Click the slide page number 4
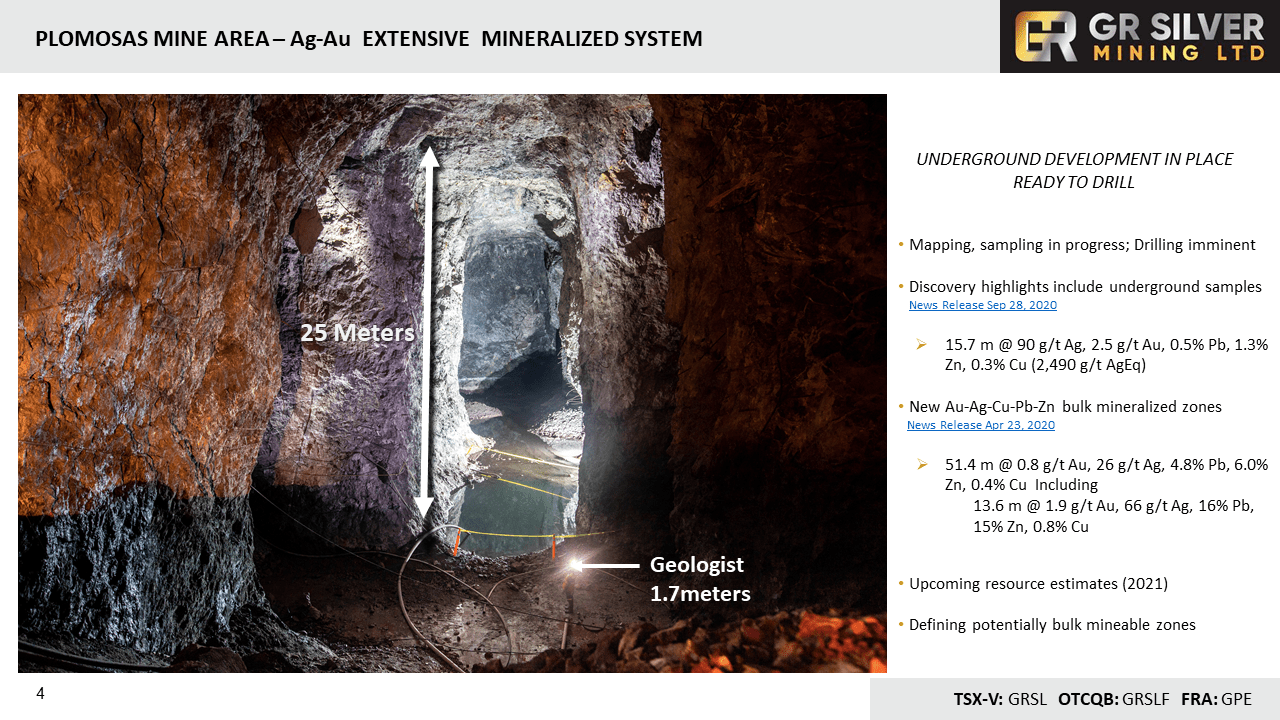The width and height of the screenshot is (1280, 720). click(x=40, y=693)
